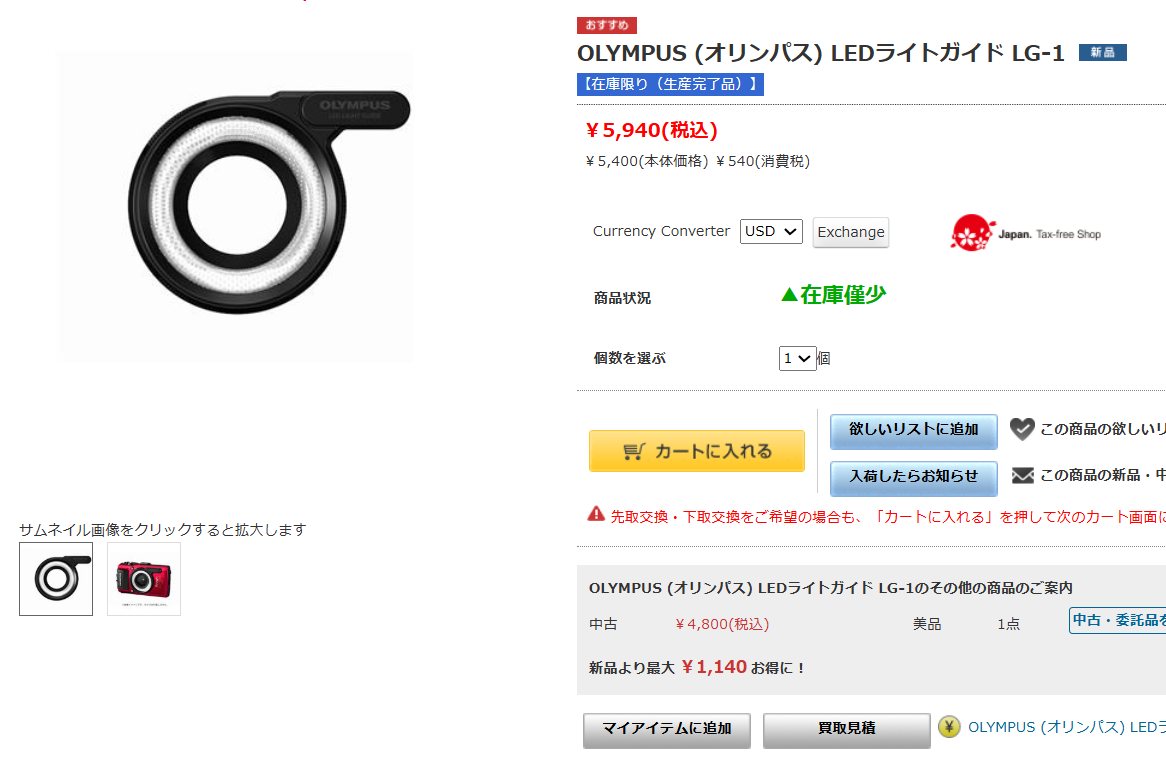
Task: Open the quantity selector dropdown
Action: tap(797, 359)
